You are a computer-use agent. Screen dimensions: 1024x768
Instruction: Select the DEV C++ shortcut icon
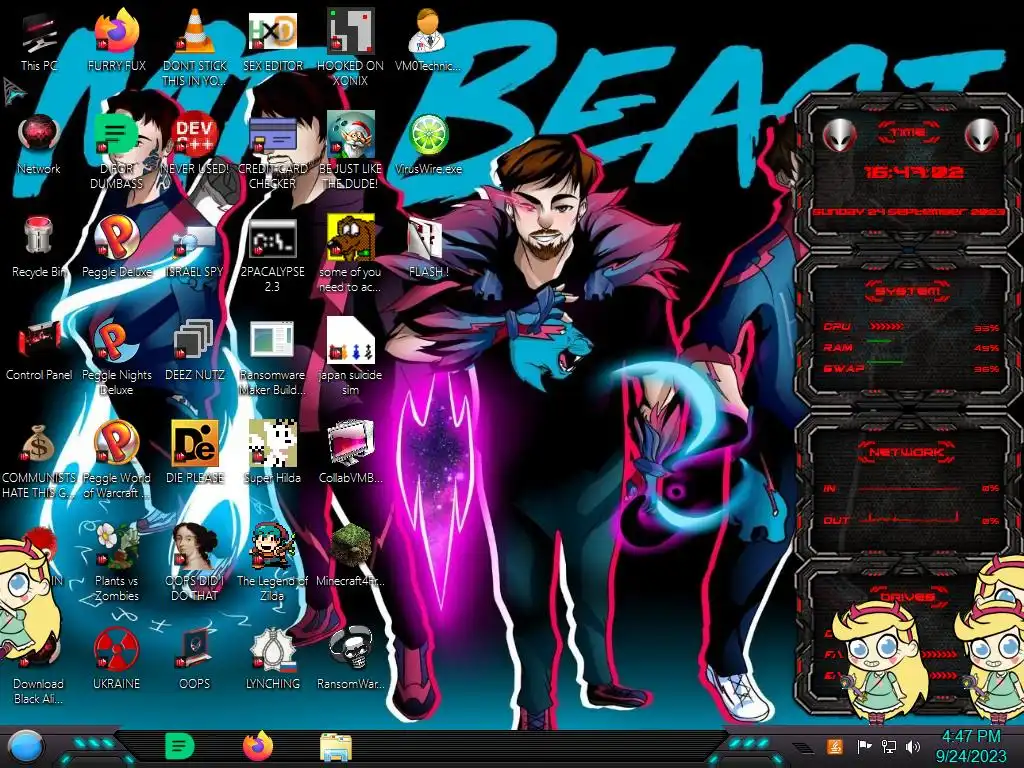click(194, 135)
